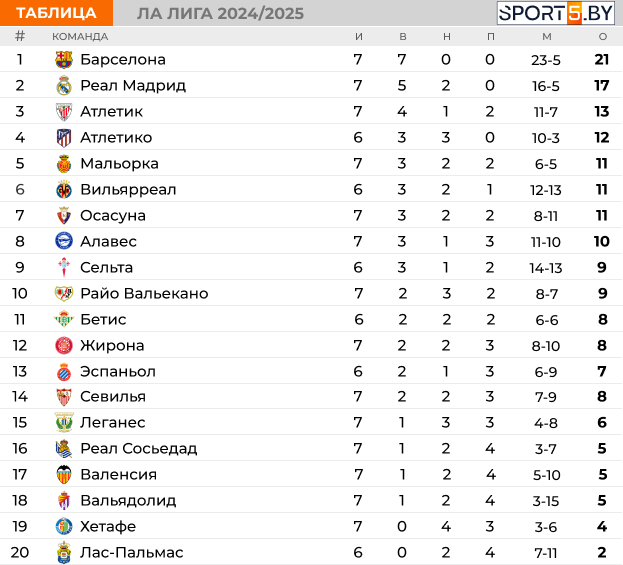The image size is (623, 565).
Task: Open the Мальорка team name link
Action: [x=119, y=164]
